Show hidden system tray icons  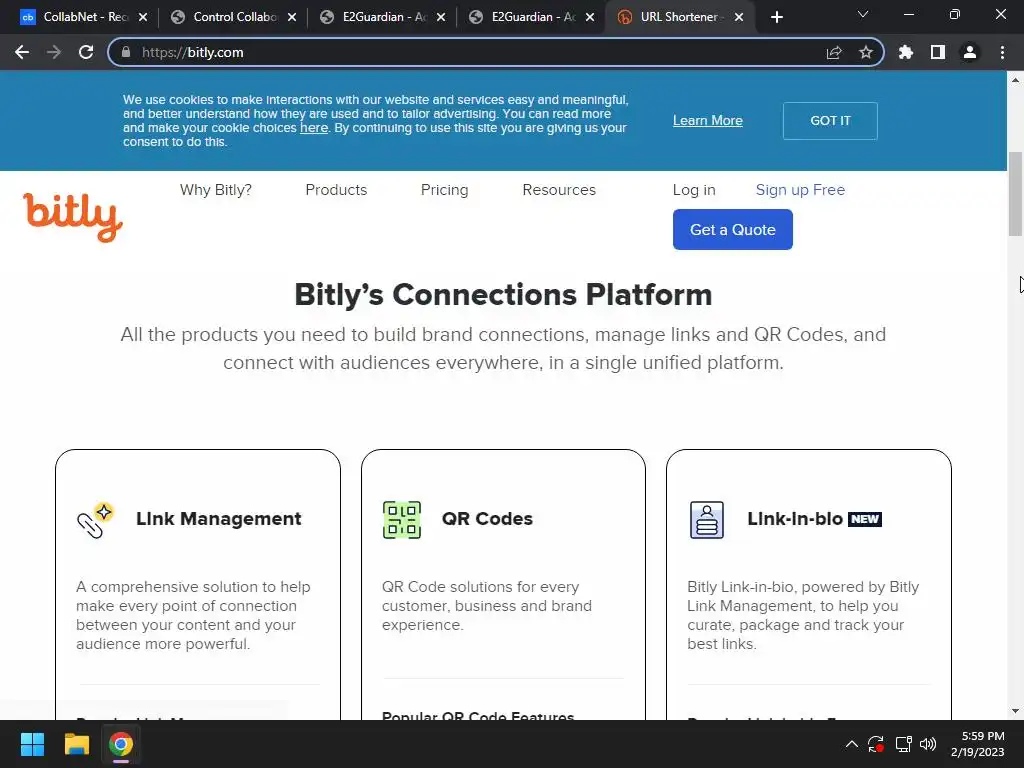[852, 744]
